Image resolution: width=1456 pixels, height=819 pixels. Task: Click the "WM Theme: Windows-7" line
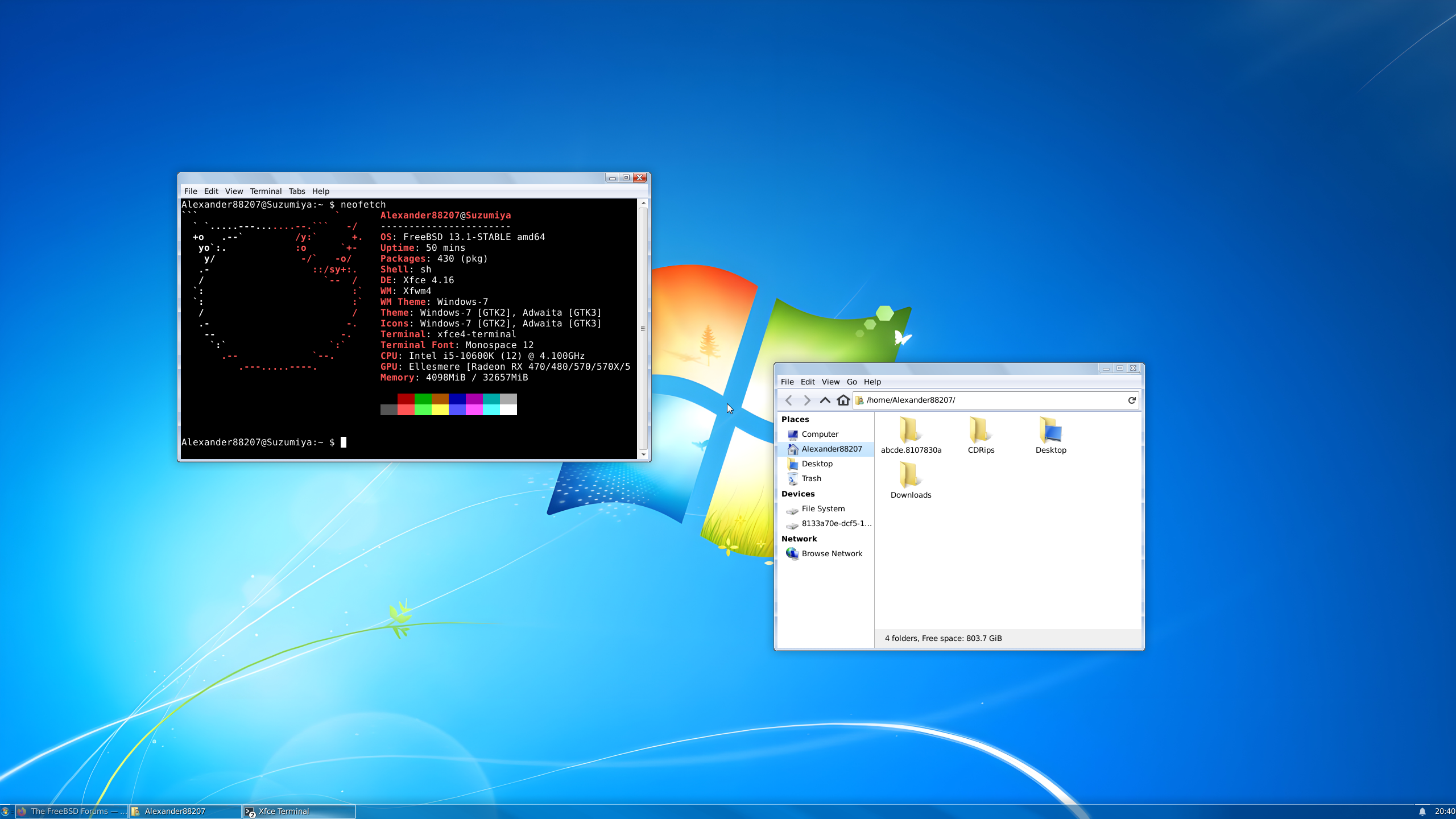tap(434, 302)
